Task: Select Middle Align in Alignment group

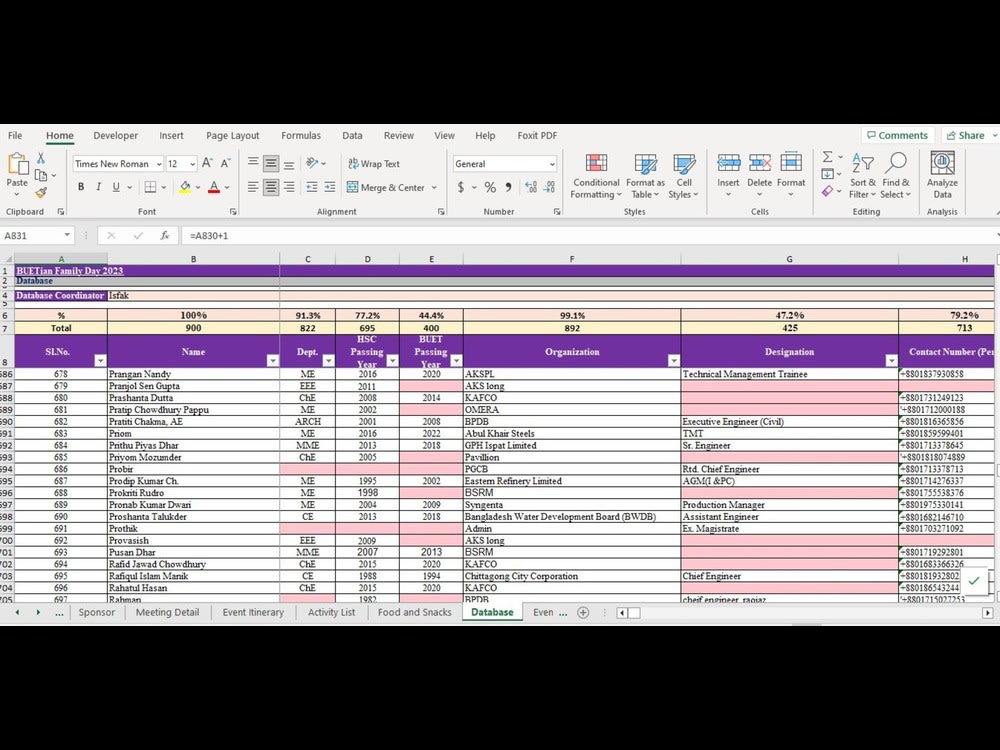Action: click(x=271, y=163)
